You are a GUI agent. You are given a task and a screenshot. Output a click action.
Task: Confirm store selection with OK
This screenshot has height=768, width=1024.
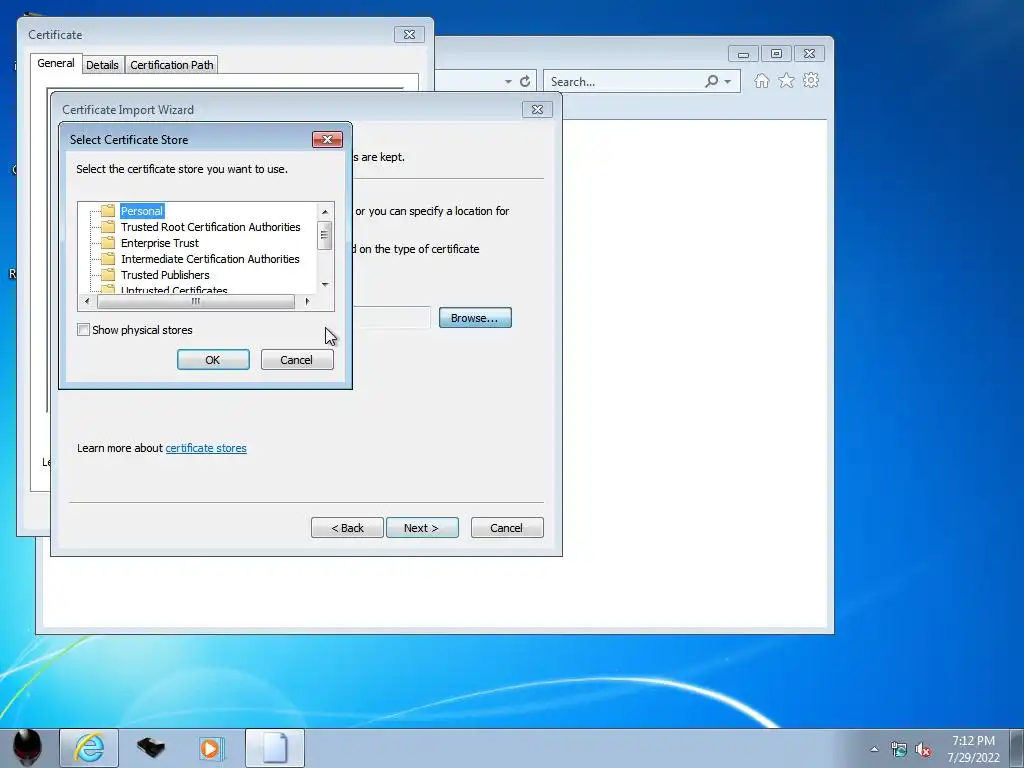tap(213, 360)
